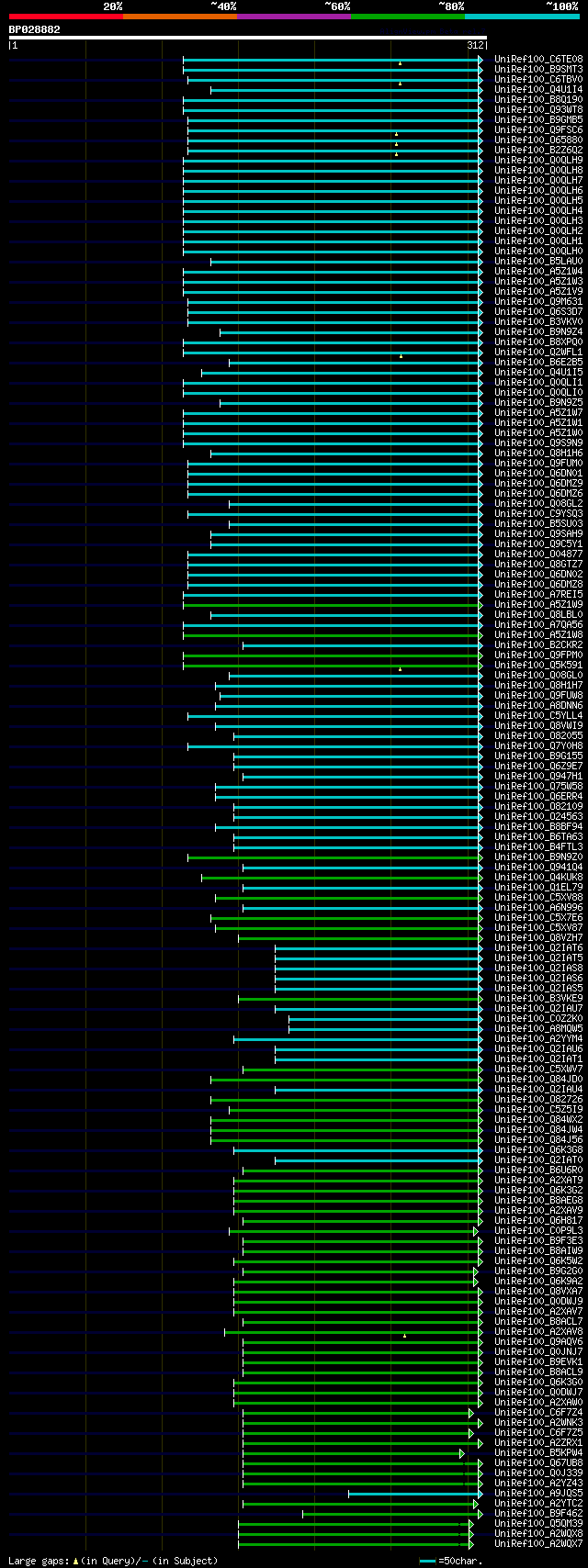The width and height of the screenshot is (588, 1568).
Task: Click the orange ~40% identity legend segment
Action: (180, 17)
